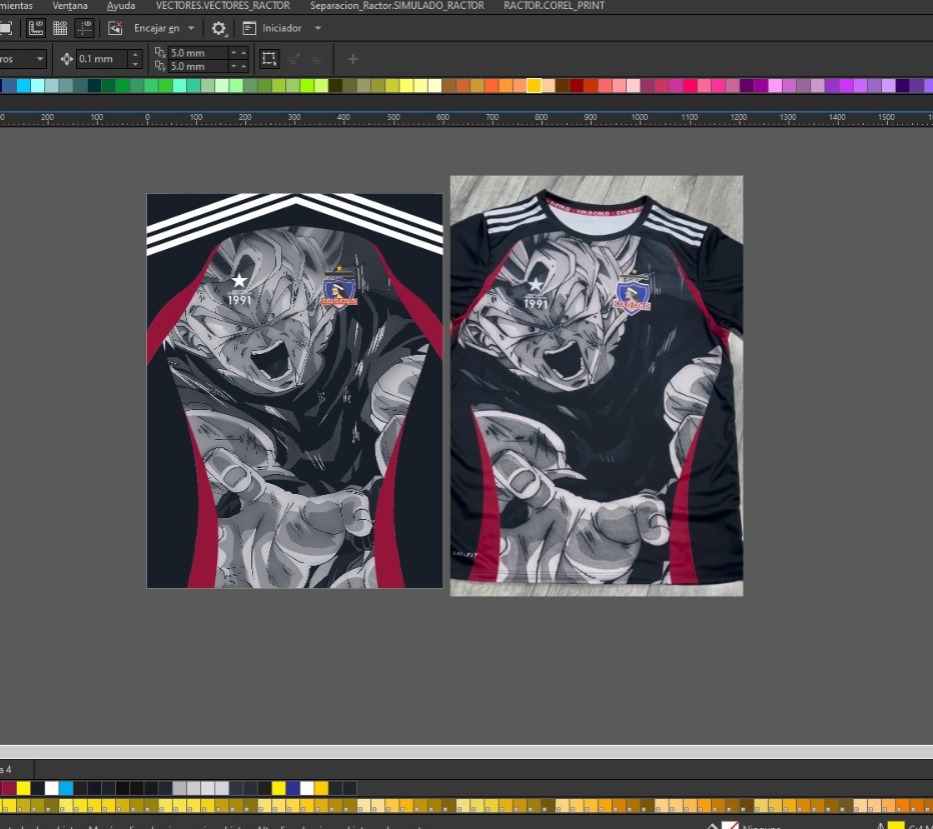
Task: Edit the duplicate X distance 5.0 mm field
Action: (198, 53)
